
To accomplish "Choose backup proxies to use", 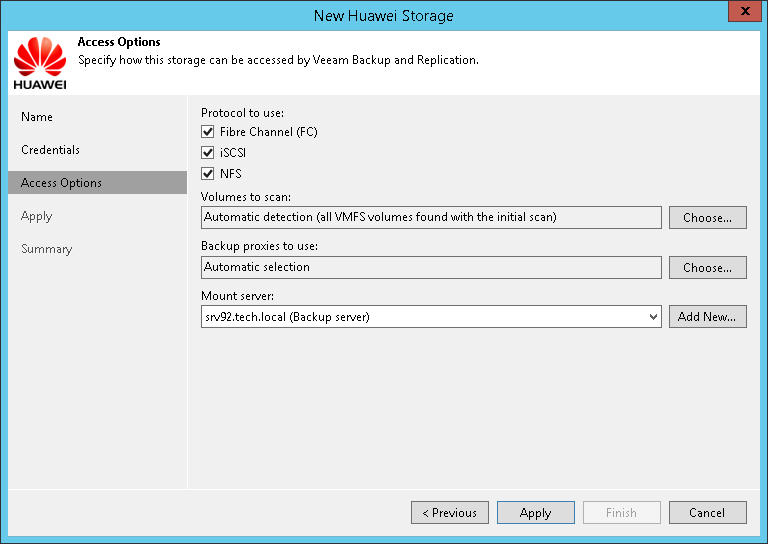I will tap(708, 268).
